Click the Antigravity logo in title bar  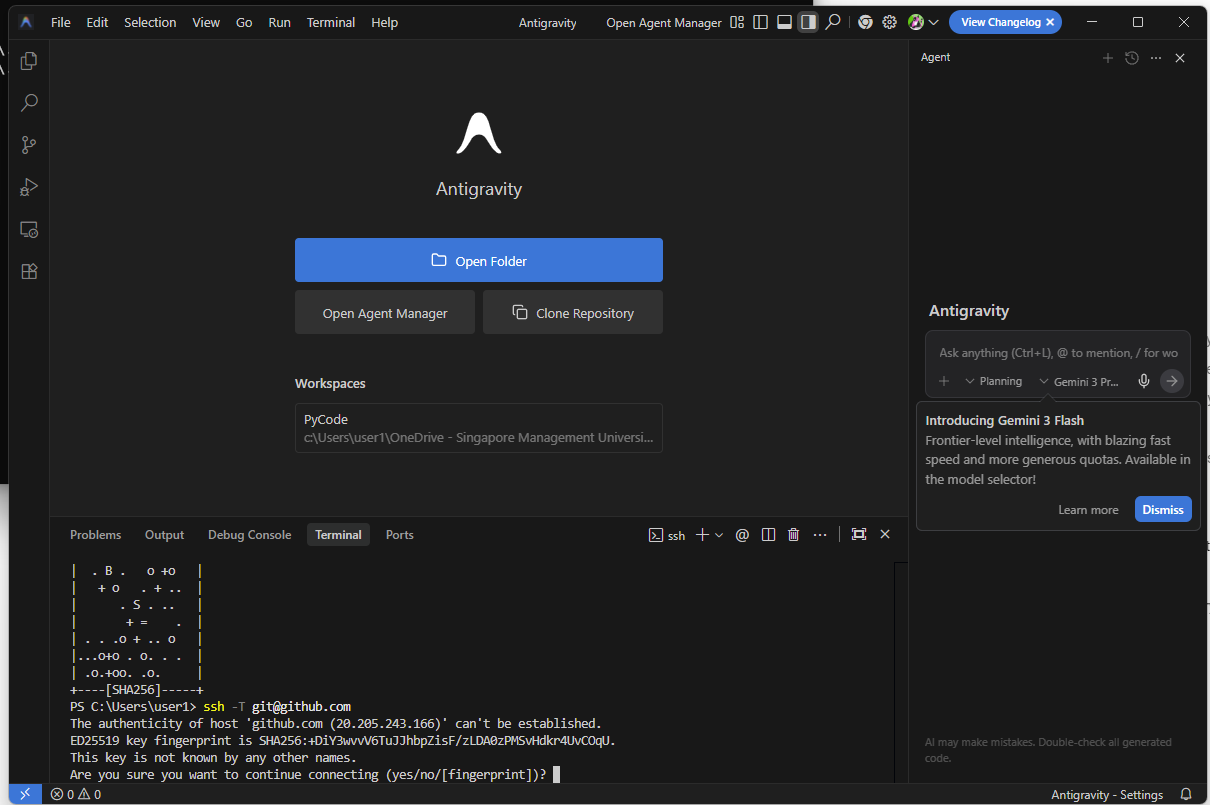click(26, 22)
